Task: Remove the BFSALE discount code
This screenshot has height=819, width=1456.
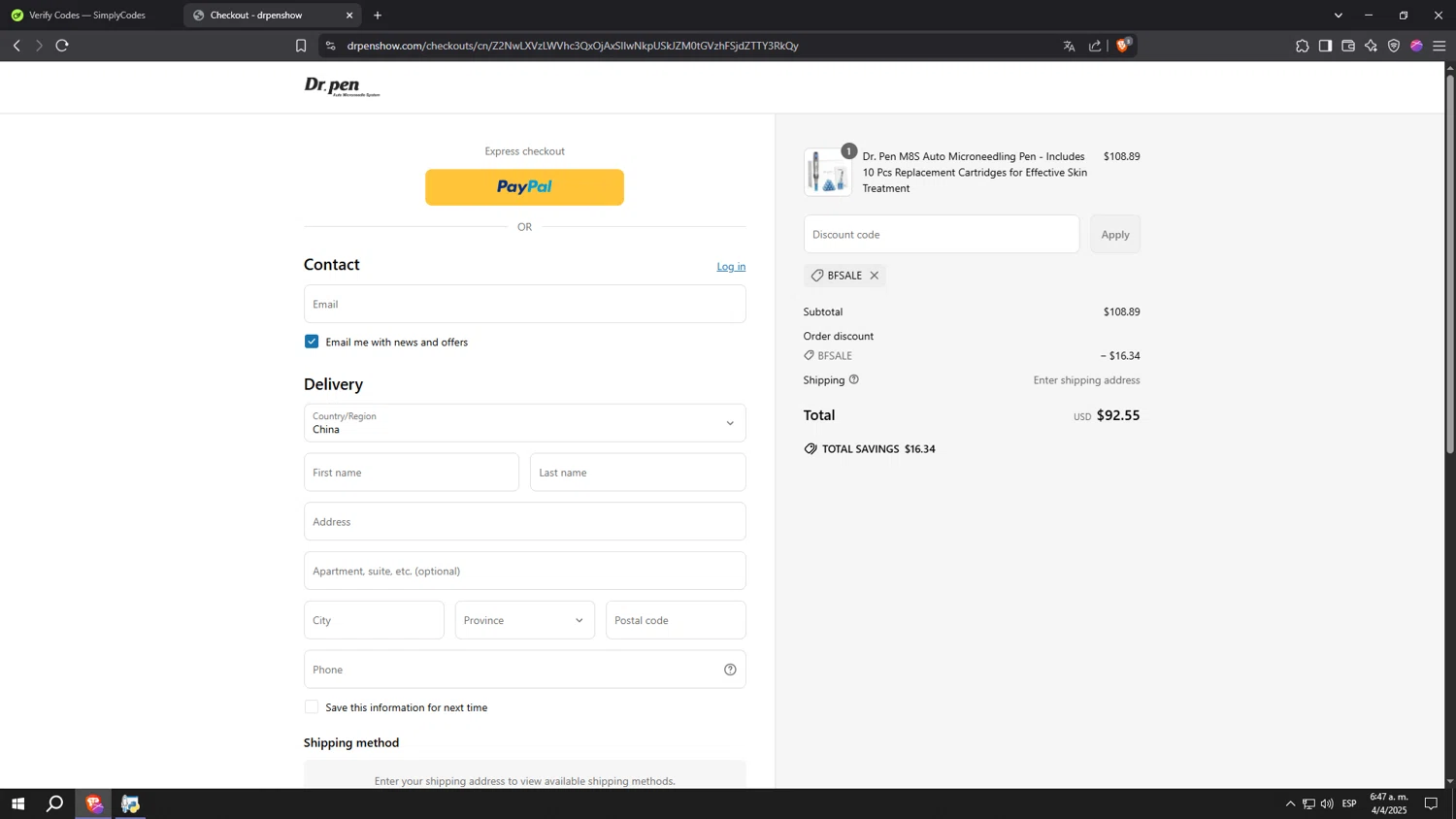Action: coord(874,276)
